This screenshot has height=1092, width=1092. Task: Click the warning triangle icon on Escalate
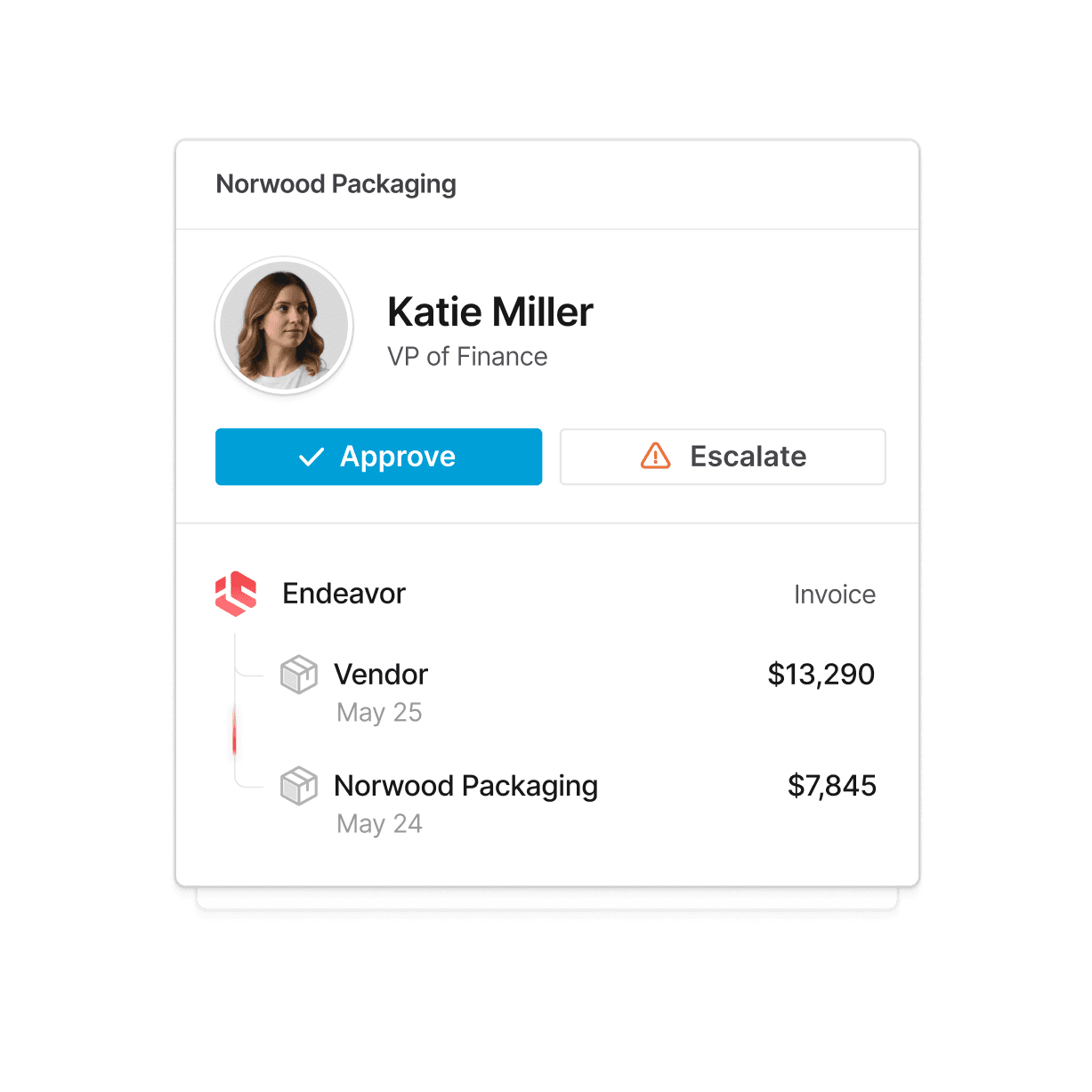pyautogui.click(x=656, y=456)
